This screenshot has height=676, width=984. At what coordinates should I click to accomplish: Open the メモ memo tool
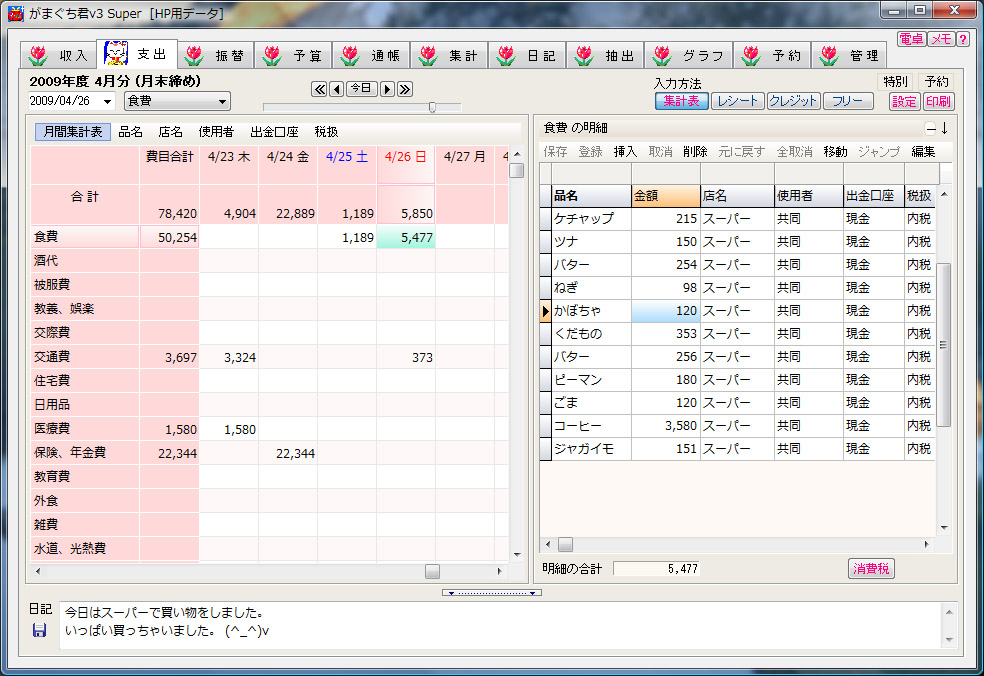(x=941, y=39)
